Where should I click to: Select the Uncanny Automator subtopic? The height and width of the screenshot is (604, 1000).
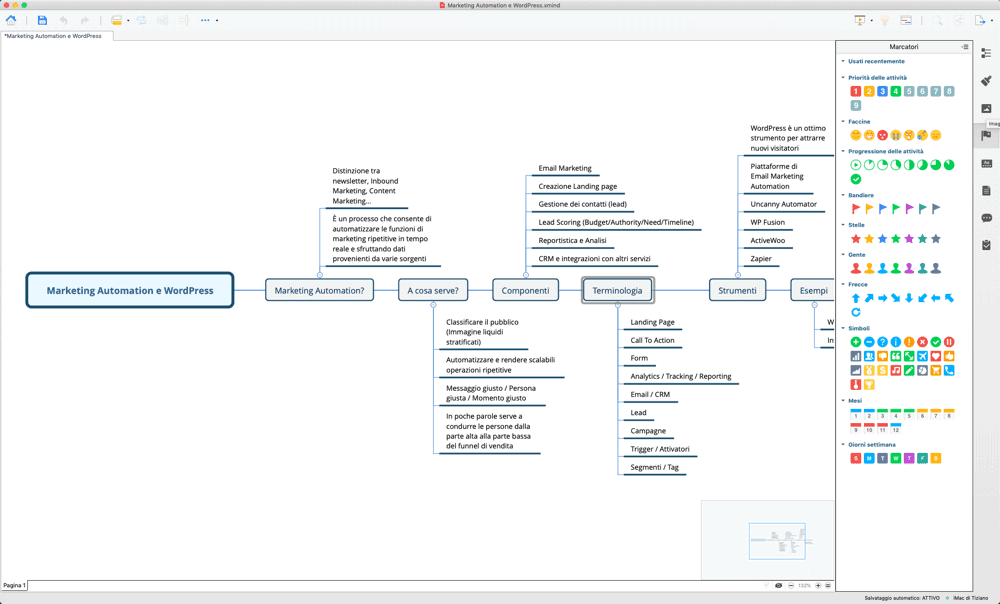(x=783, y=204)
